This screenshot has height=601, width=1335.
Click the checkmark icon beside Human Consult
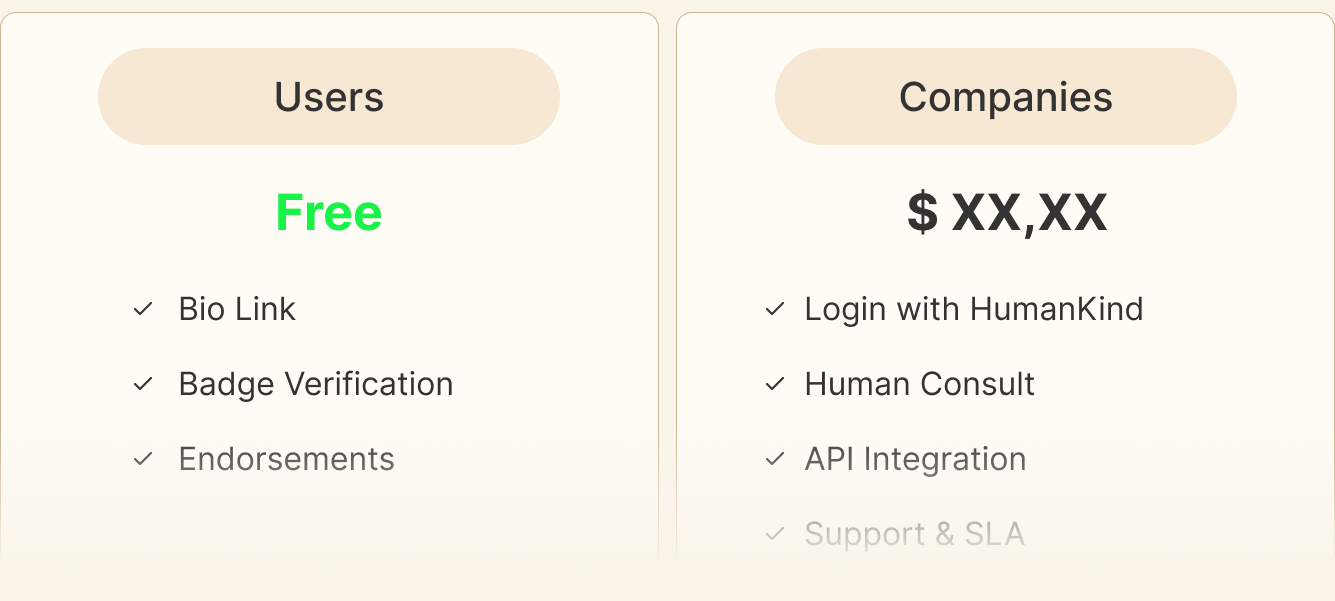tap(775, 384)
